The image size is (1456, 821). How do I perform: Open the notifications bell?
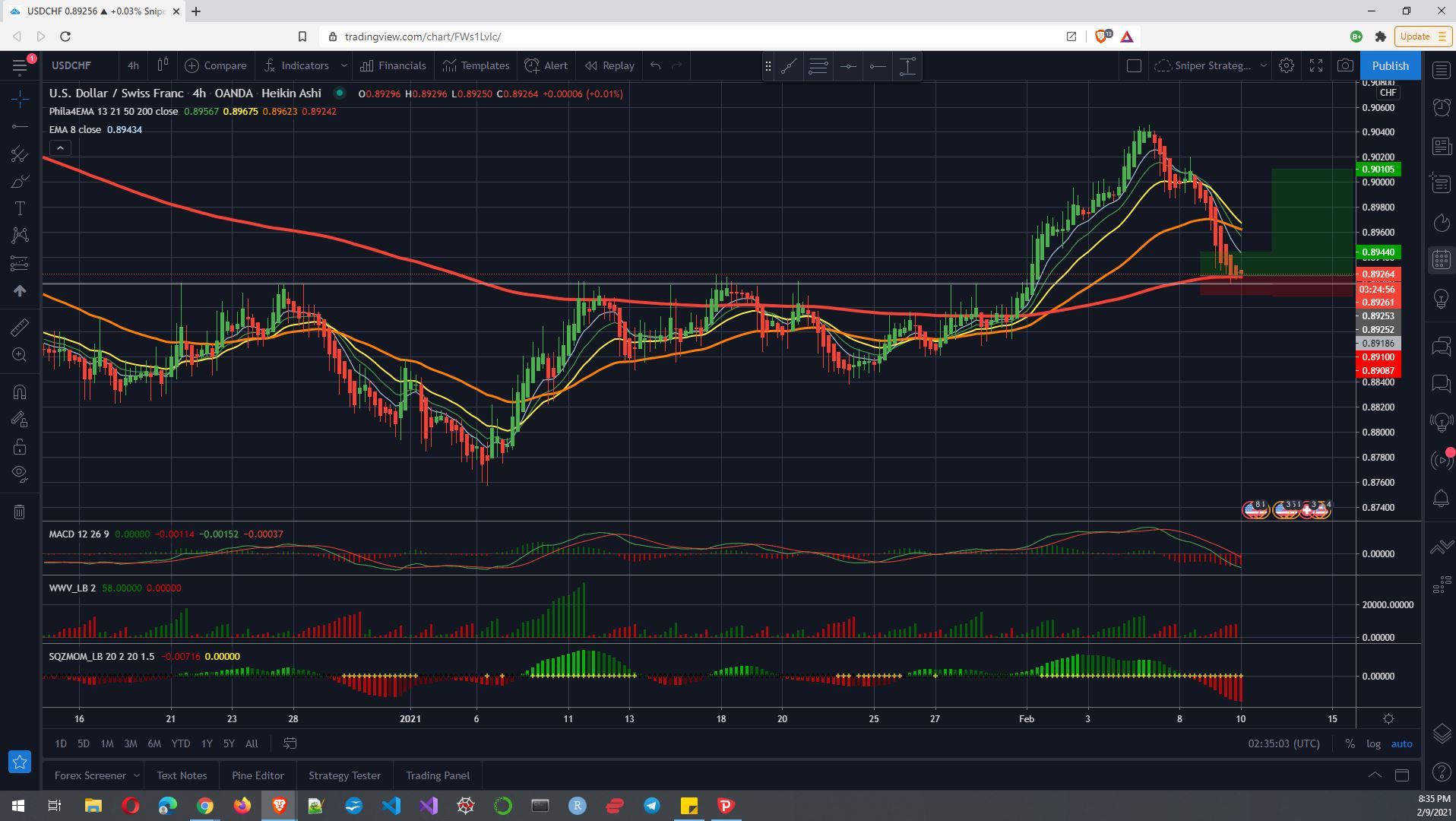[x=1442, y=499]
